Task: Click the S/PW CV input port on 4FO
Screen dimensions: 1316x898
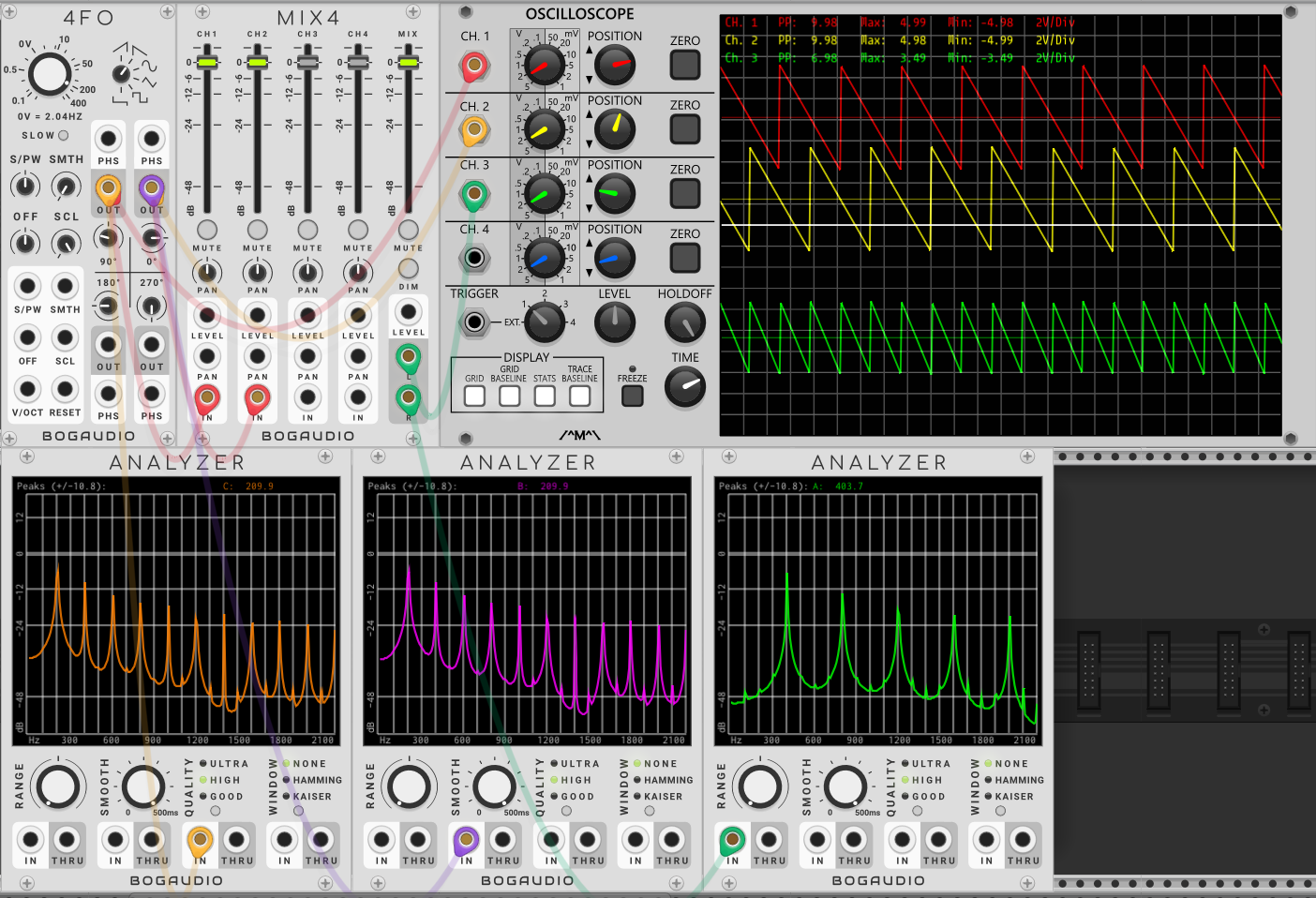Action: (28, 286)
